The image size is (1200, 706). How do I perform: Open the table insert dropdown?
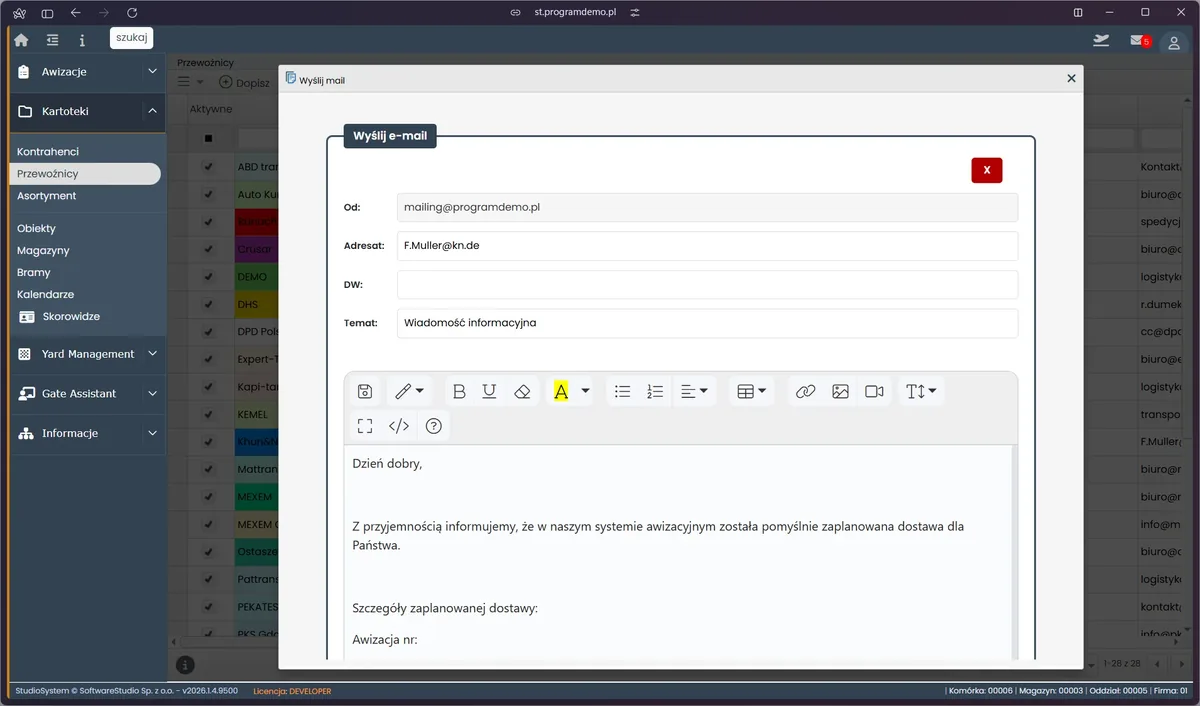click(752, 391)
